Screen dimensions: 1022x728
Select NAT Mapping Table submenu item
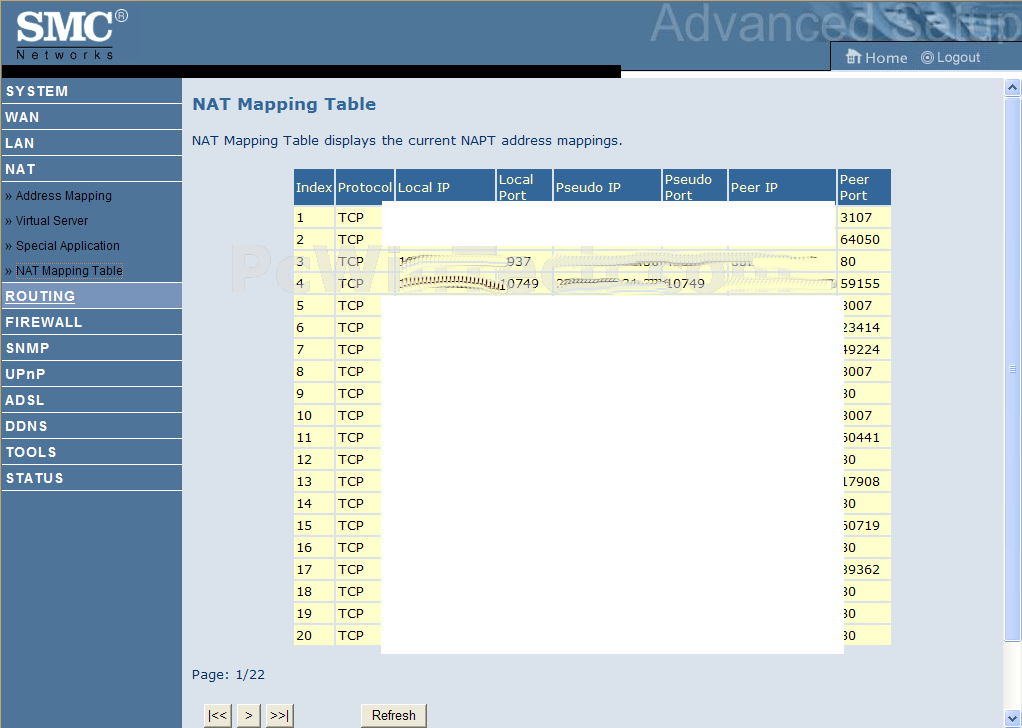(x=69, y=270)
